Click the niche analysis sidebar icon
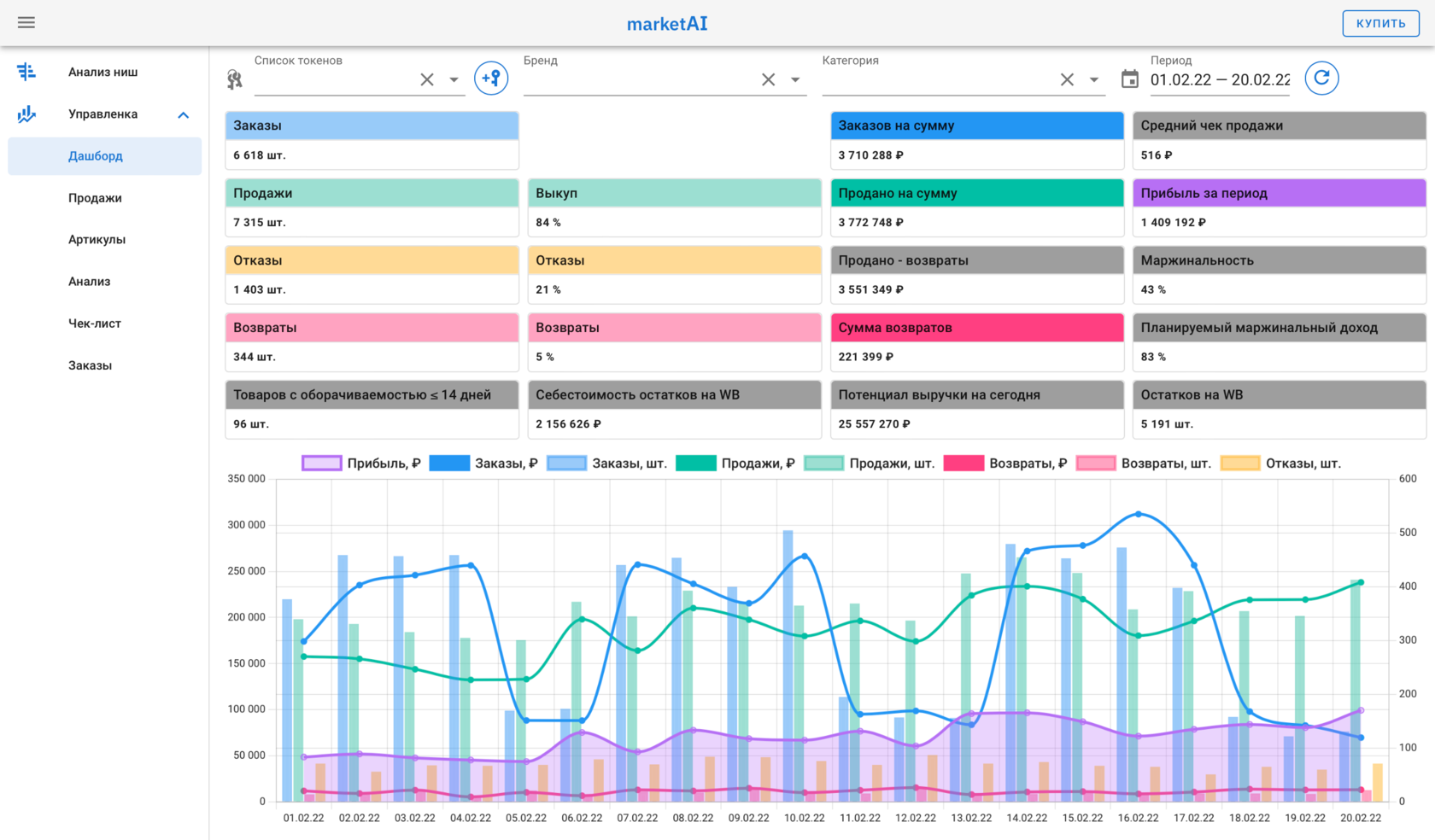The image size is (1435, 840). tap(26, 72)
